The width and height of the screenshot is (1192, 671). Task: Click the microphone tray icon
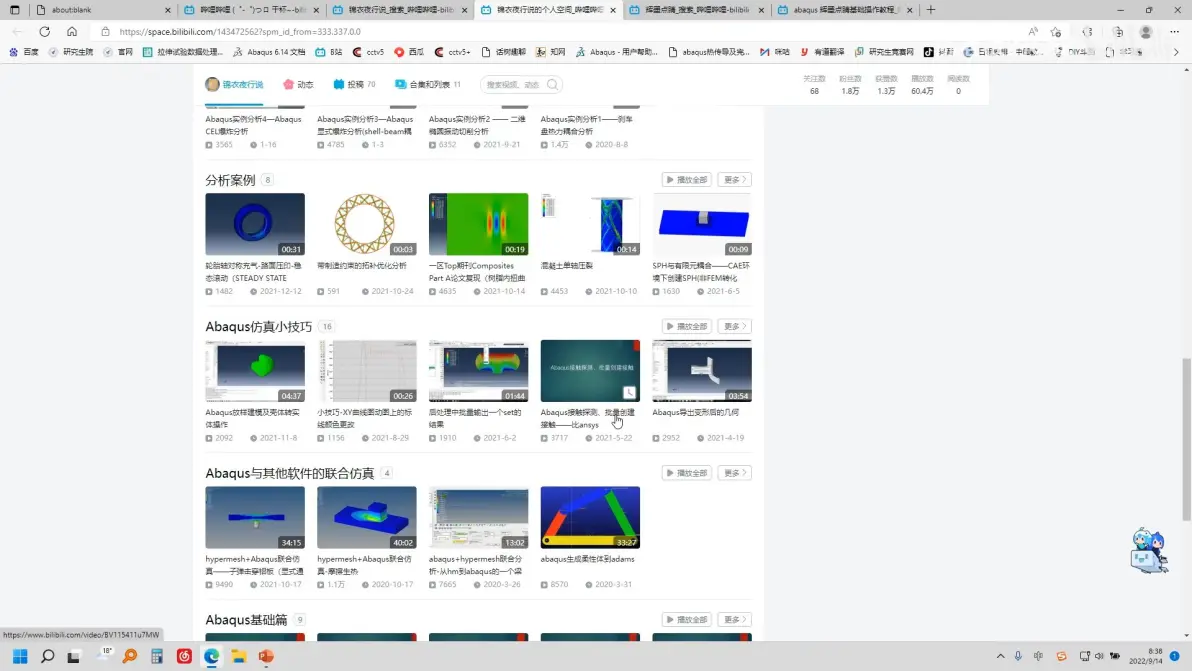1018,656
